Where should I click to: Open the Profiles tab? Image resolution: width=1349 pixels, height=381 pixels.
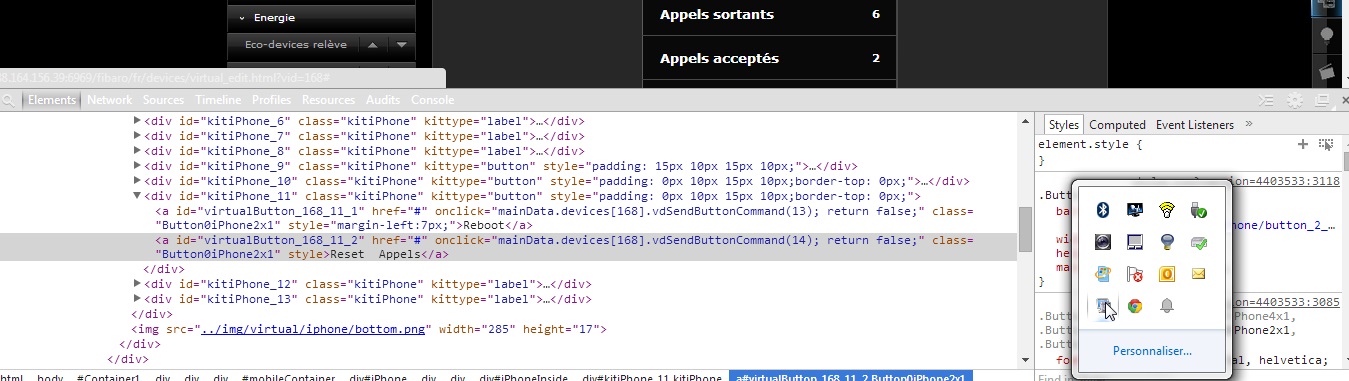(x=271, y=100)
